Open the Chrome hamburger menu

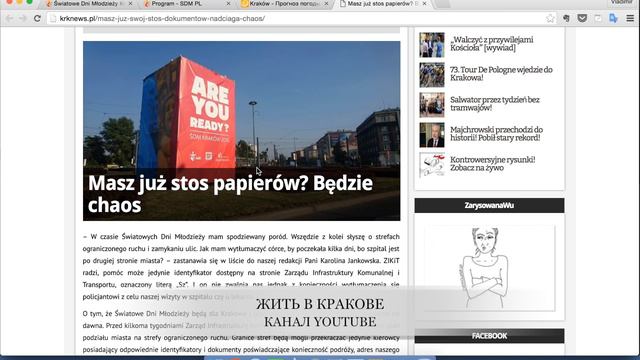pyautogui.click(x=630, y=18)
